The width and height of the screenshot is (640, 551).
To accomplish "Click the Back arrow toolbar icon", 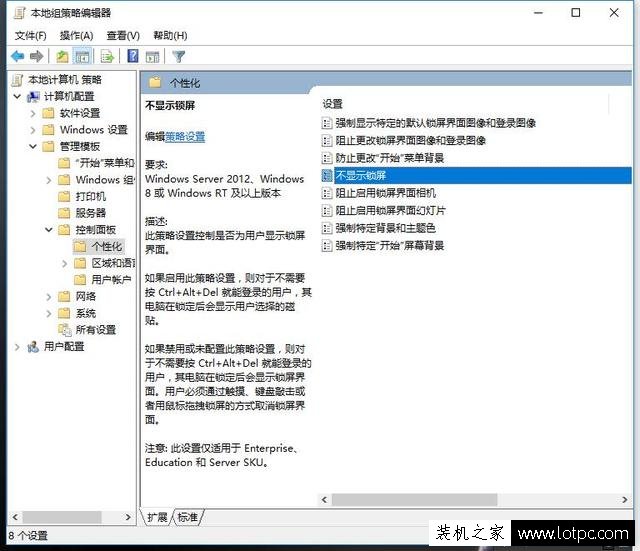I will pos(18,56).
